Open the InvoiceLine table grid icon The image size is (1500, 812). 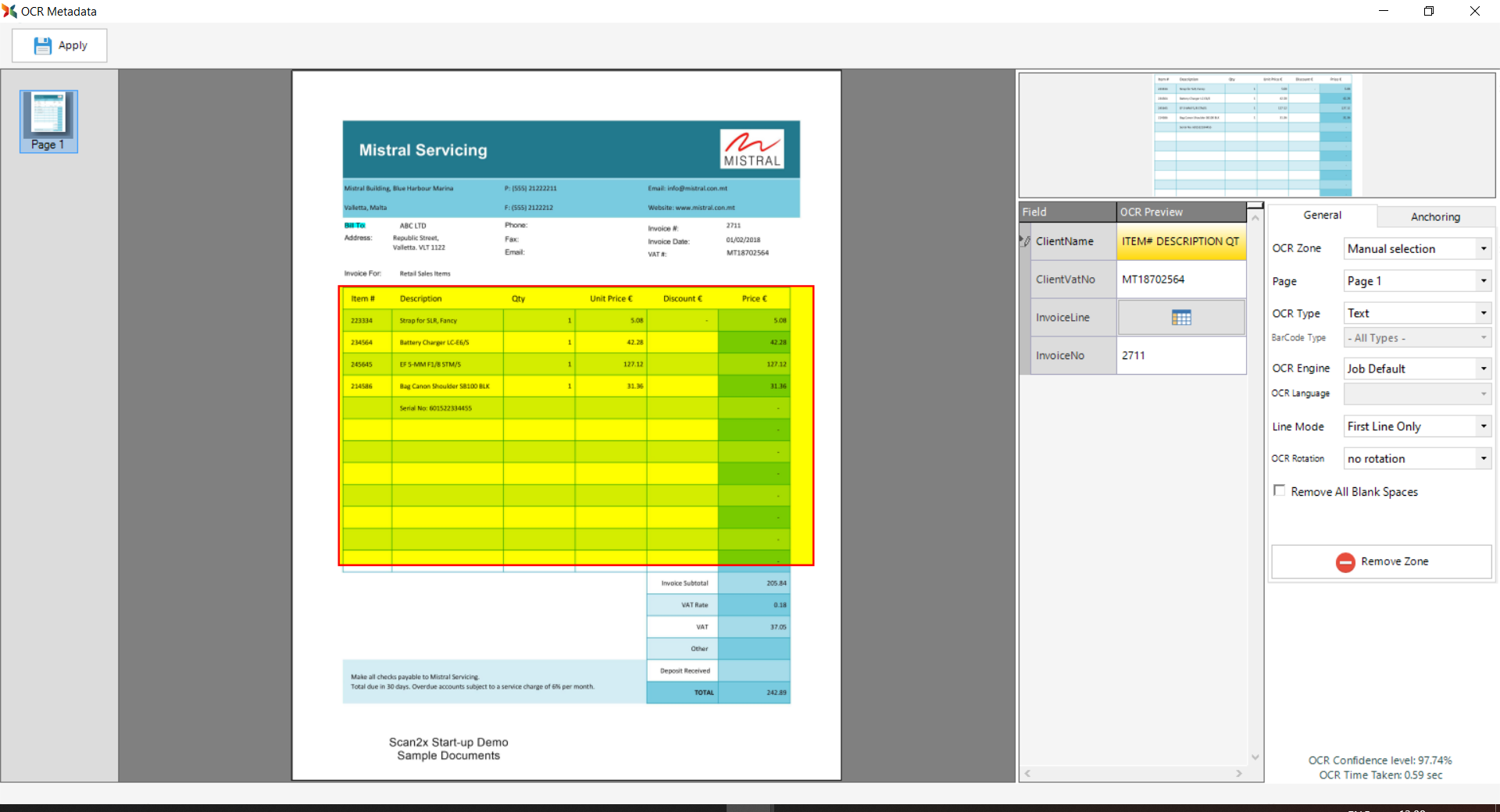pyautogui.click(x=1180, y=317)
